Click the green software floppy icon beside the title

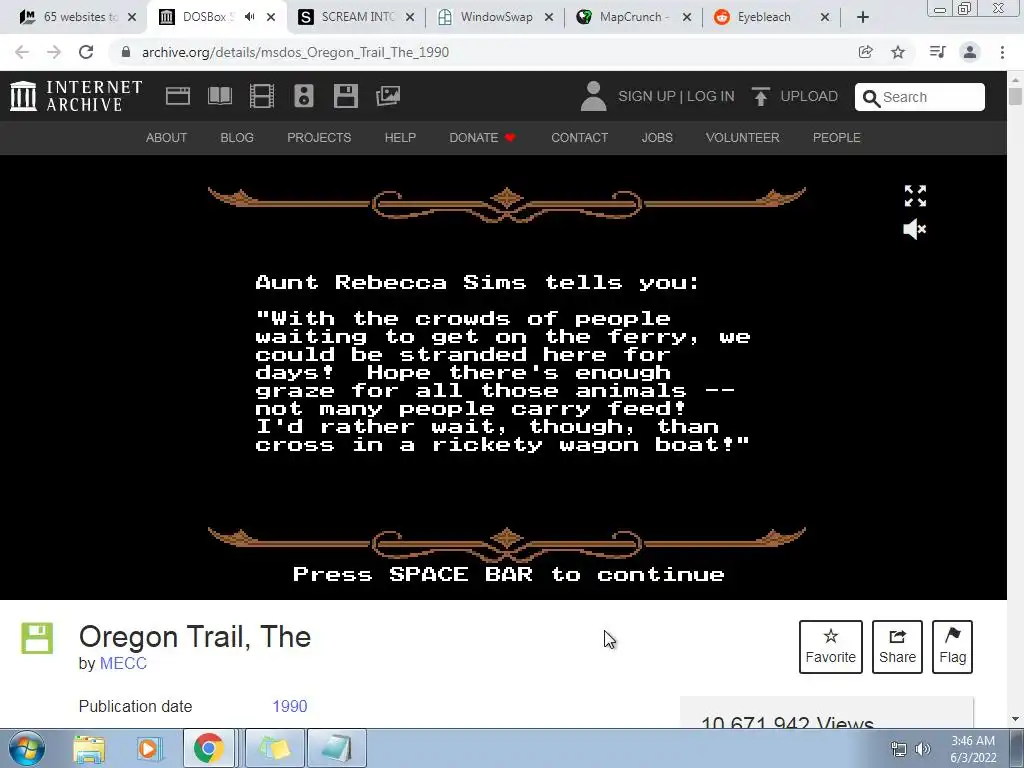tap(37, 638)
